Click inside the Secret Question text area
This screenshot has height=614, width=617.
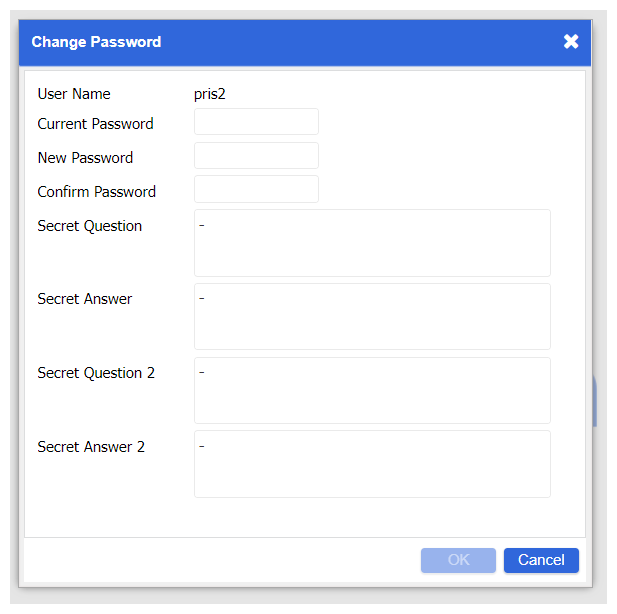[x=372, y=243]
